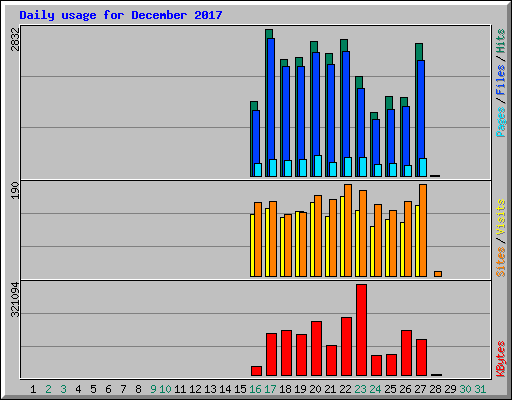Select day 3 on the x-axis

(x=63, y=389)
